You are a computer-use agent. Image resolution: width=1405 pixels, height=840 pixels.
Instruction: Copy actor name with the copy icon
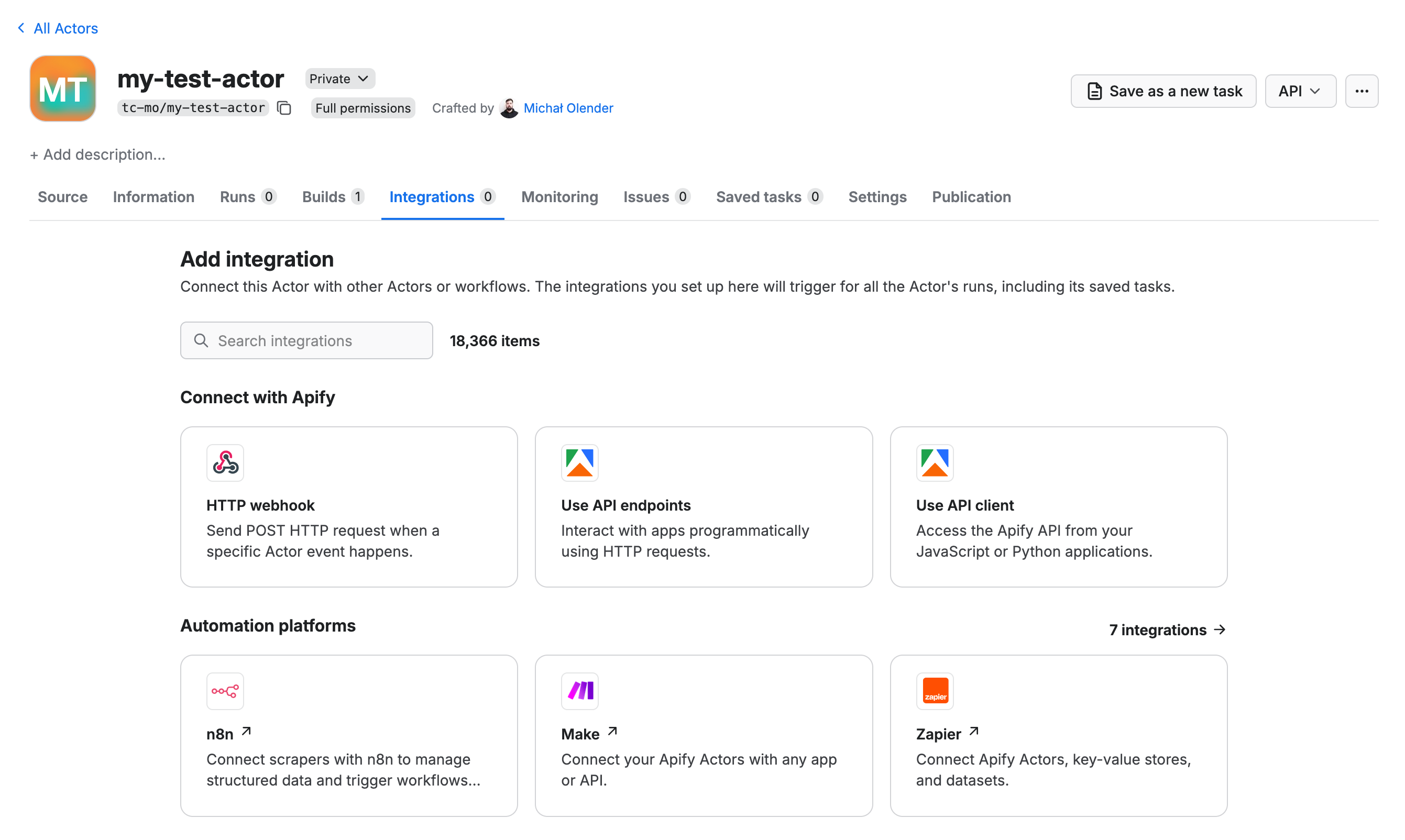coord(284,107)
